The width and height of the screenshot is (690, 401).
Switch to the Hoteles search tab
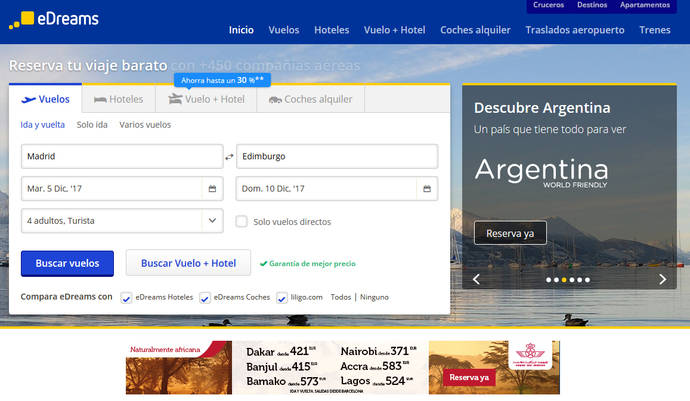point(119,99)
